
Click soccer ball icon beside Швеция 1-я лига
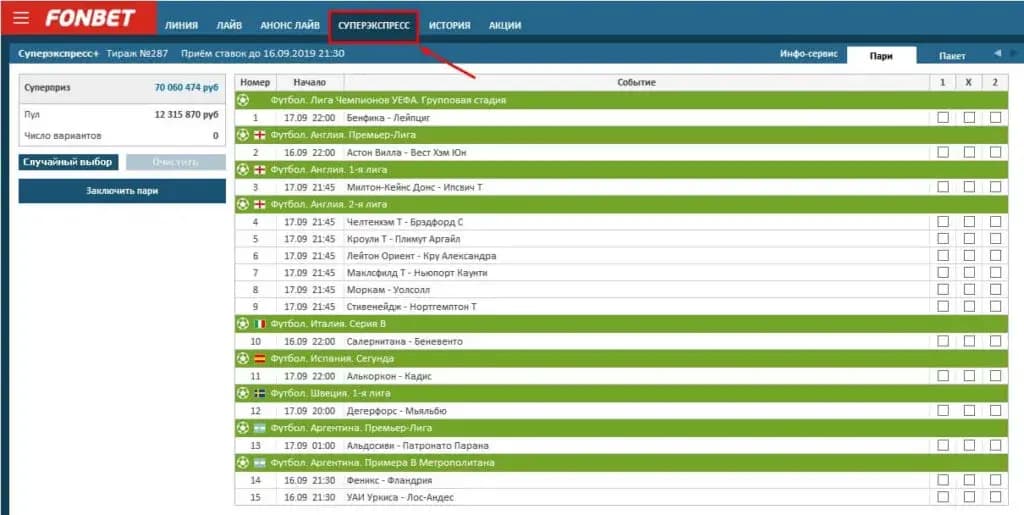(x=243, y=393)
